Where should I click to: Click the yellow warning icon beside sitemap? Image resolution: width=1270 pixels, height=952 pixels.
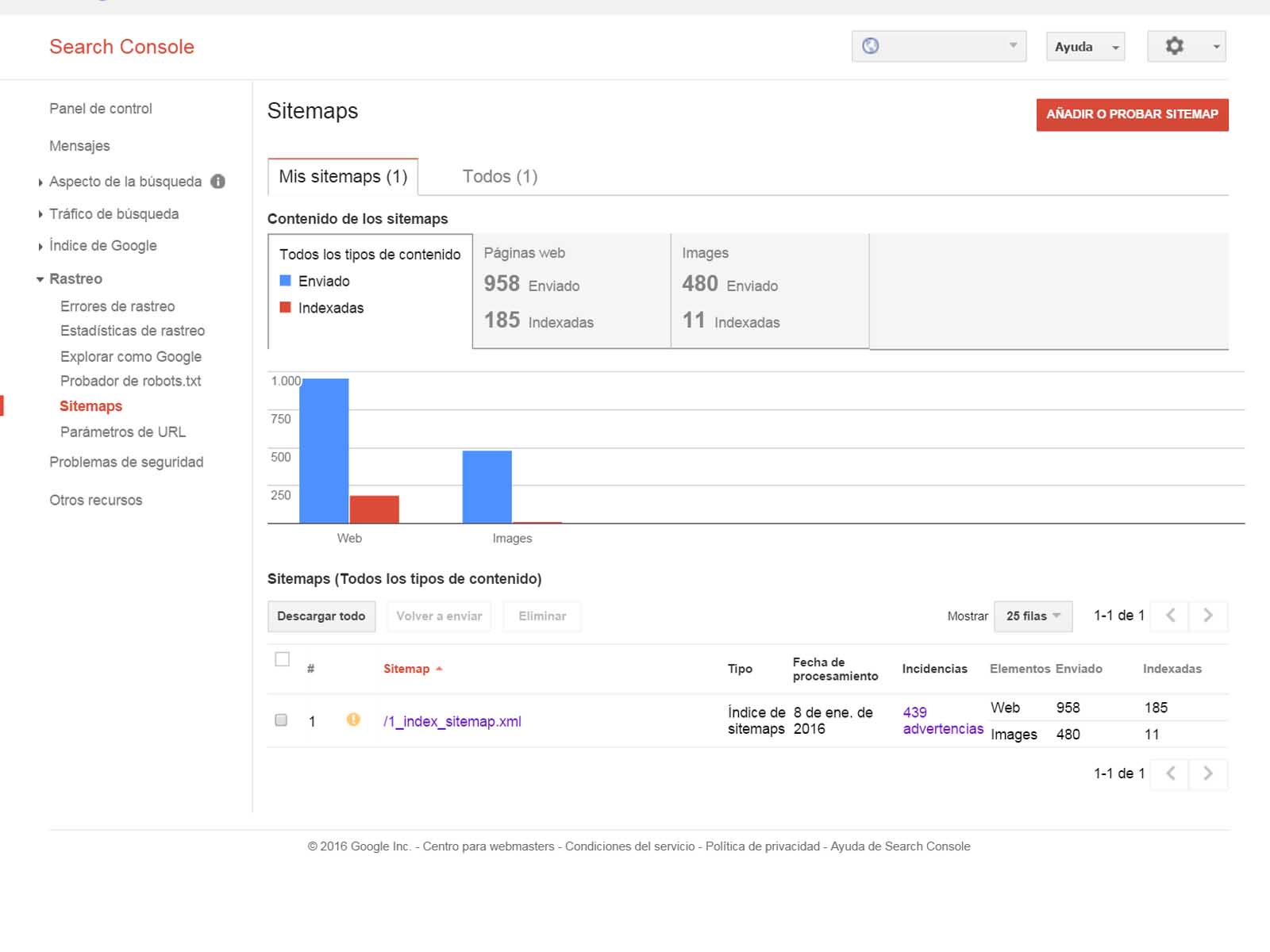tap(353, 720)
